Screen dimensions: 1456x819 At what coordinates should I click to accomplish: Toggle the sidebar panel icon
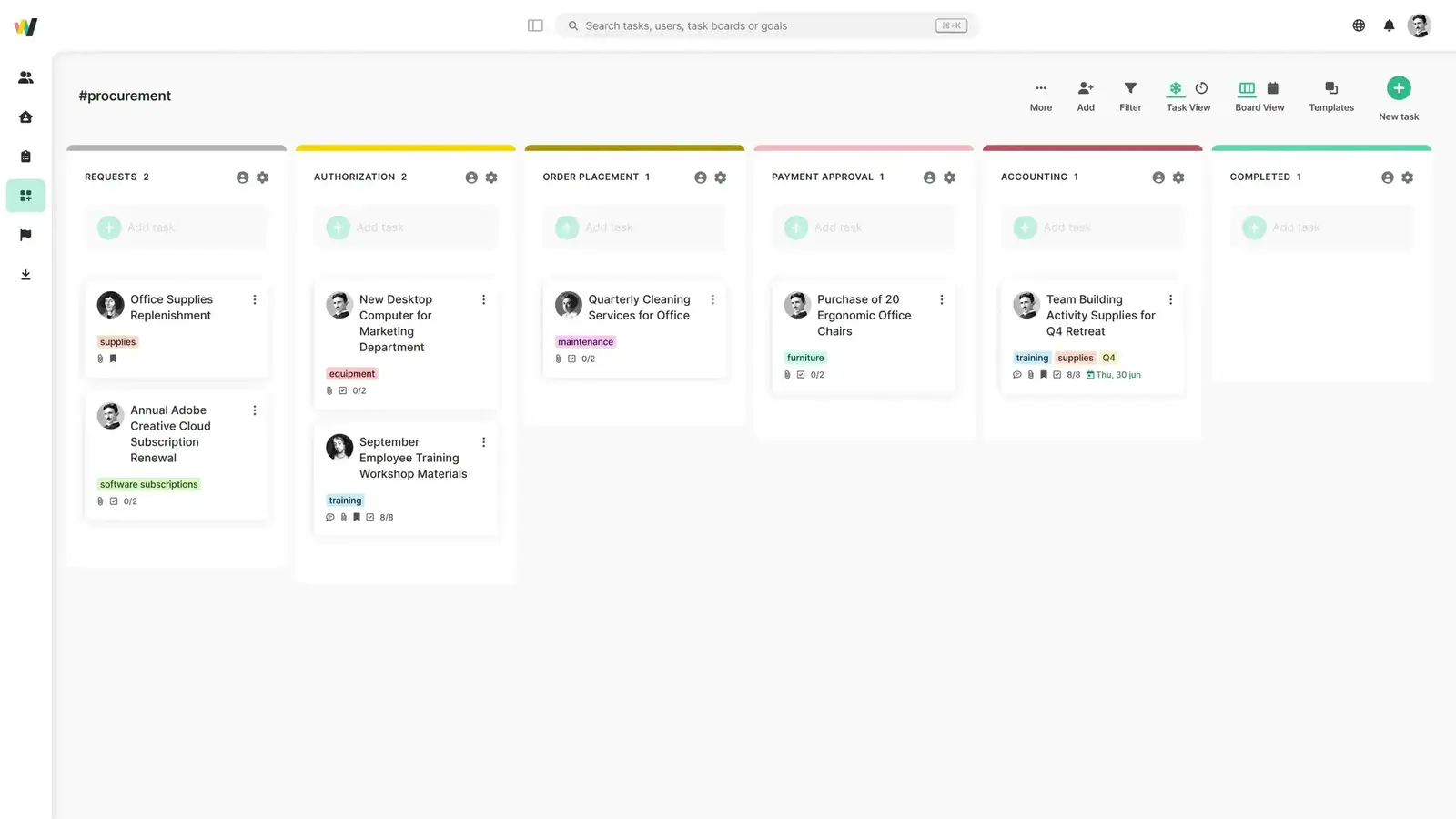click(x=535, y=25)
